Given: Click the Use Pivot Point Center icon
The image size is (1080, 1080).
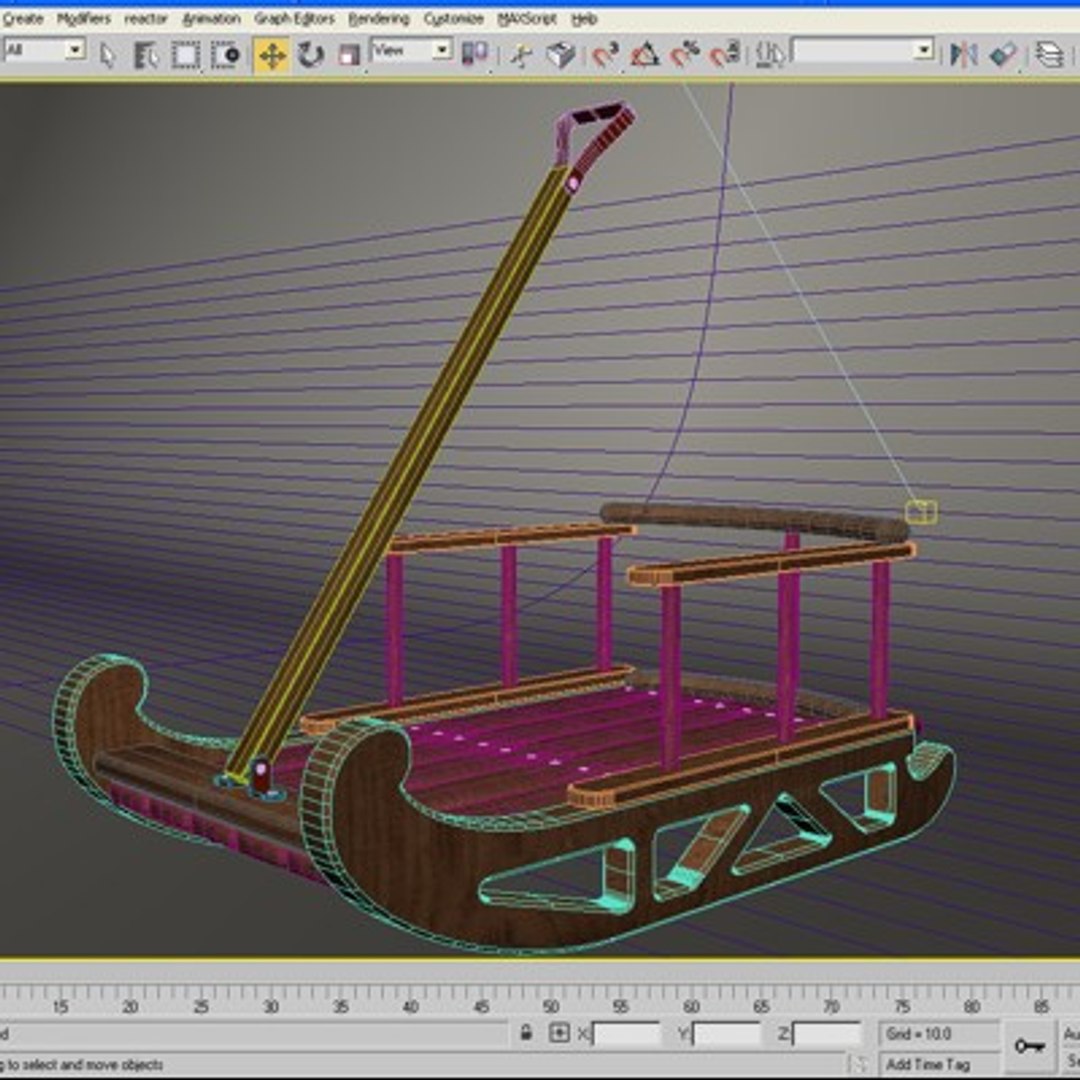Looking at the screenshot, I should 475,54.
